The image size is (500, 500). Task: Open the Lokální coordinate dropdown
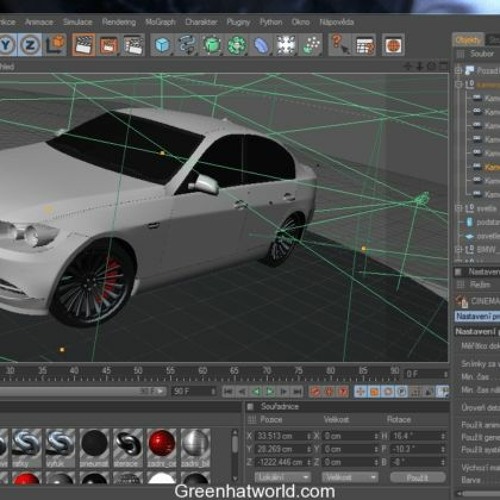pyautogui.click(x=283, y=478)
